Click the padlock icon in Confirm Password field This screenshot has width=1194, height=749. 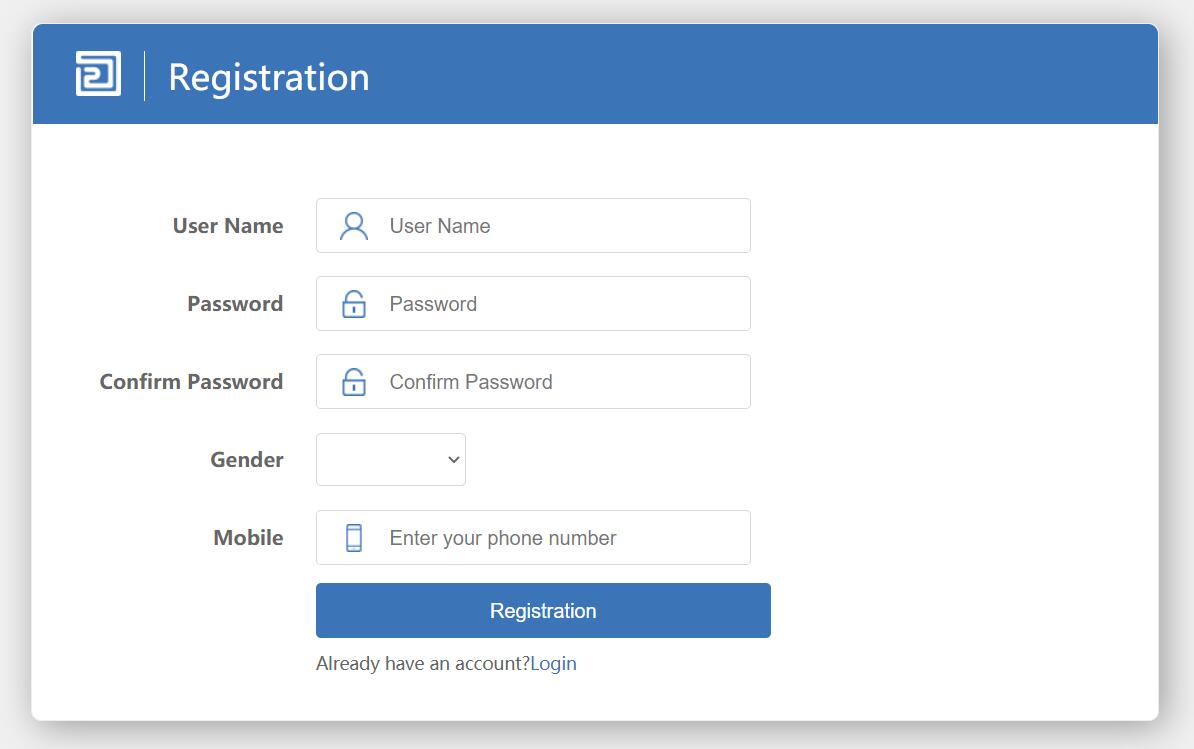(x=354, y=382)
